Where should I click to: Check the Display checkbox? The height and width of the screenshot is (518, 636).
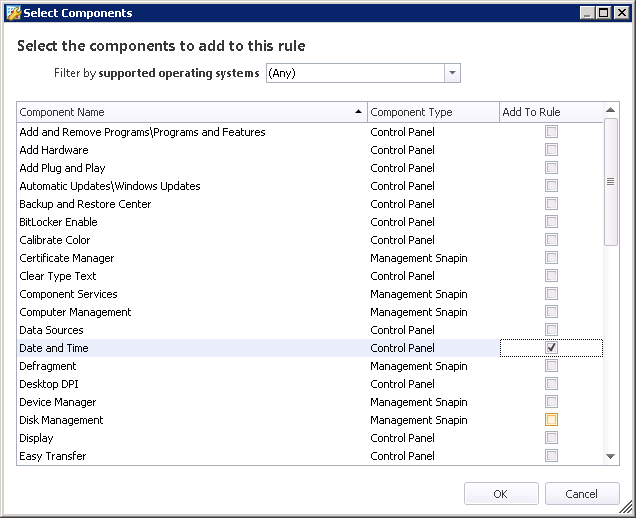(551, 438)
